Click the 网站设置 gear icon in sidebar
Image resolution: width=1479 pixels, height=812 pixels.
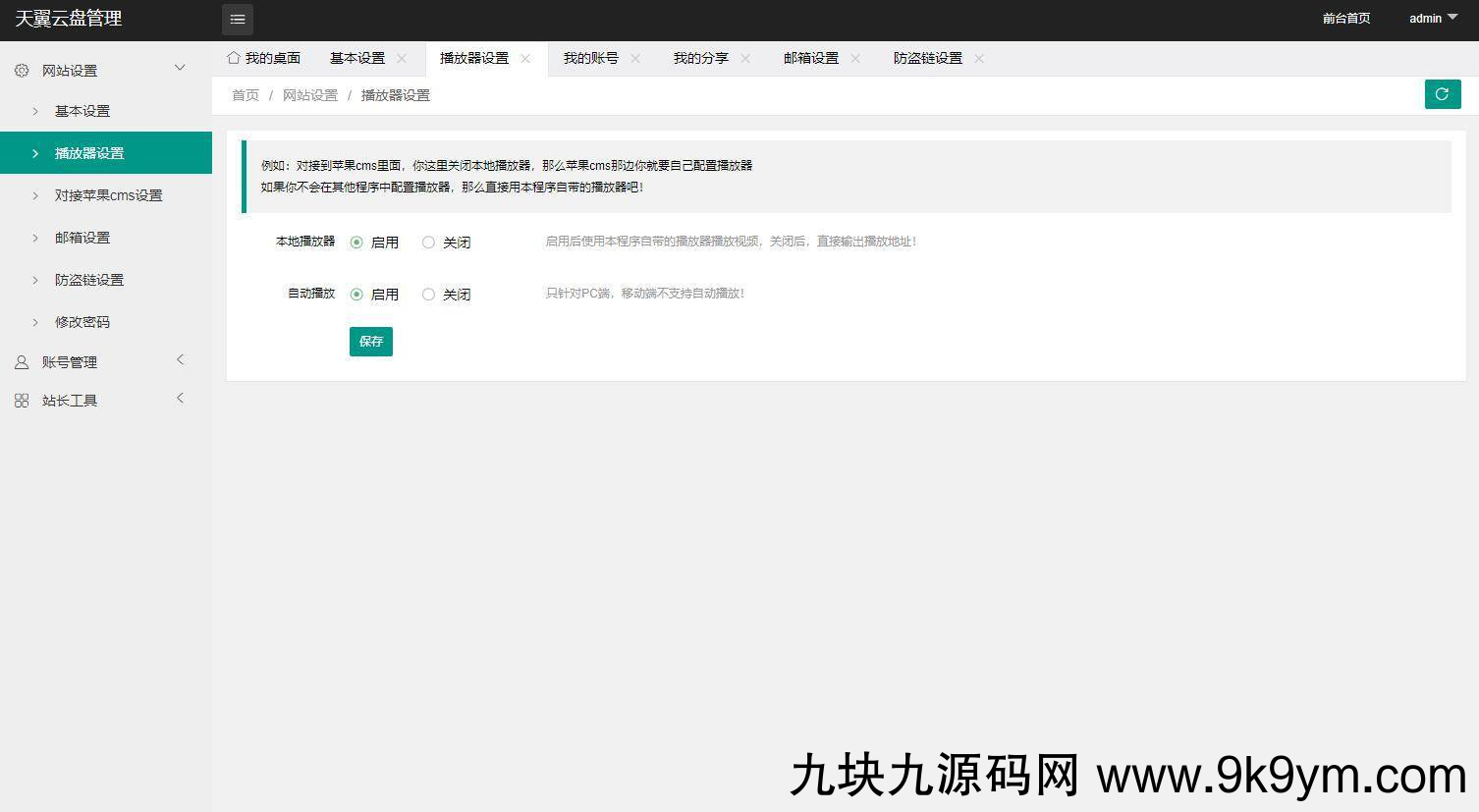coord(22,71)
